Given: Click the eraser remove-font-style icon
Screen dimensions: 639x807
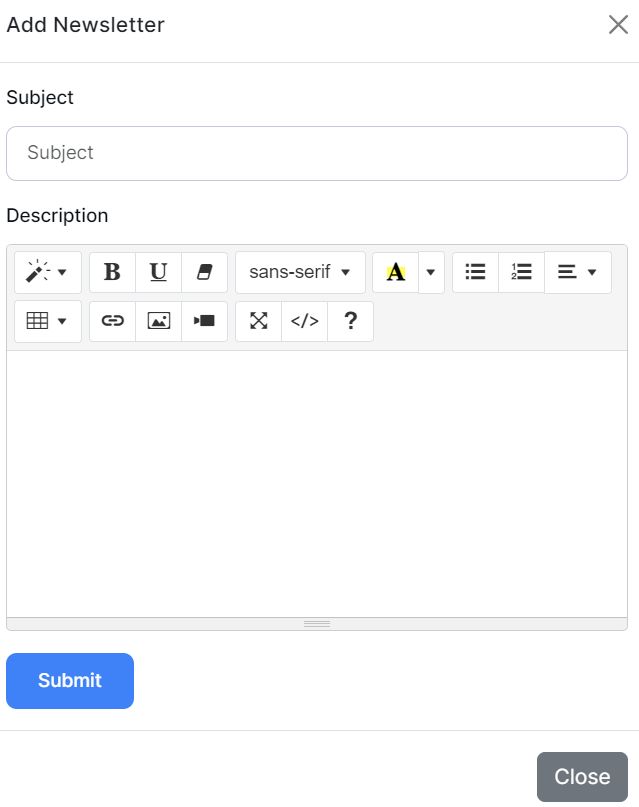Looking at the screenshot, I should pos(204,272).
